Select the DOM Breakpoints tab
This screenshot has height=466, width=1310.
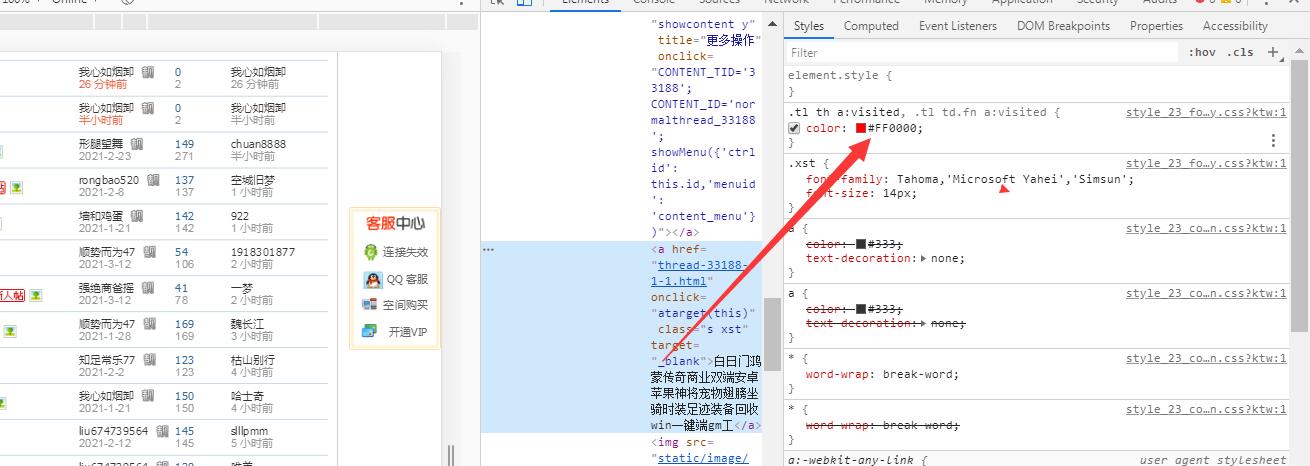coord(1063,26)
